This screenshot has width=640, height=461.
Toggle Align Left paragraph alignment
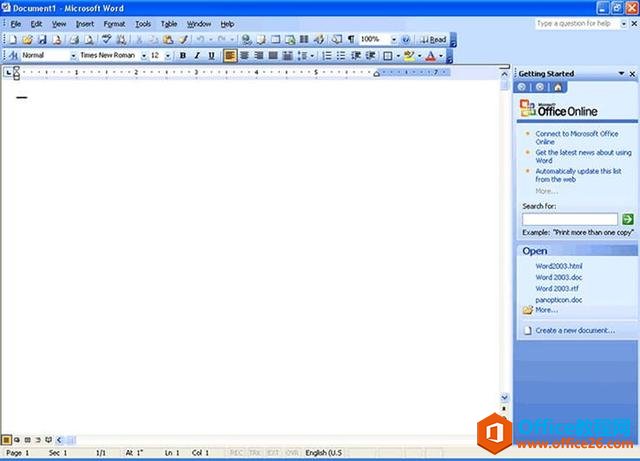(x=230, y=56)
